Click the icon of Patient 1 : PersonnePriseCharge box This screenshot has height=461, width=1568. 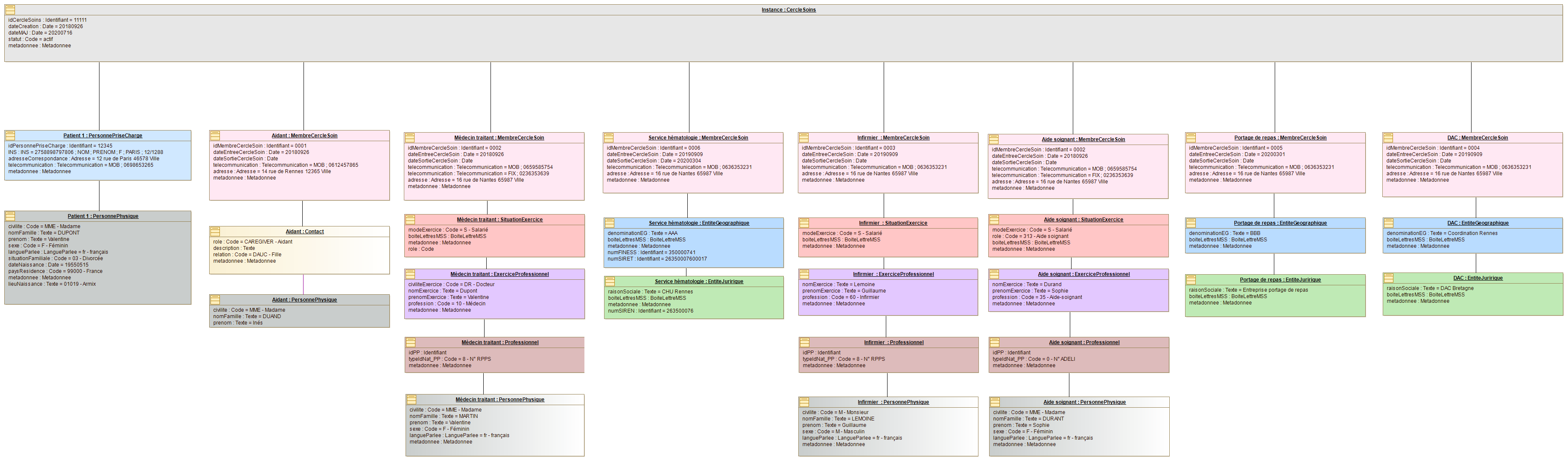(10, 136)
